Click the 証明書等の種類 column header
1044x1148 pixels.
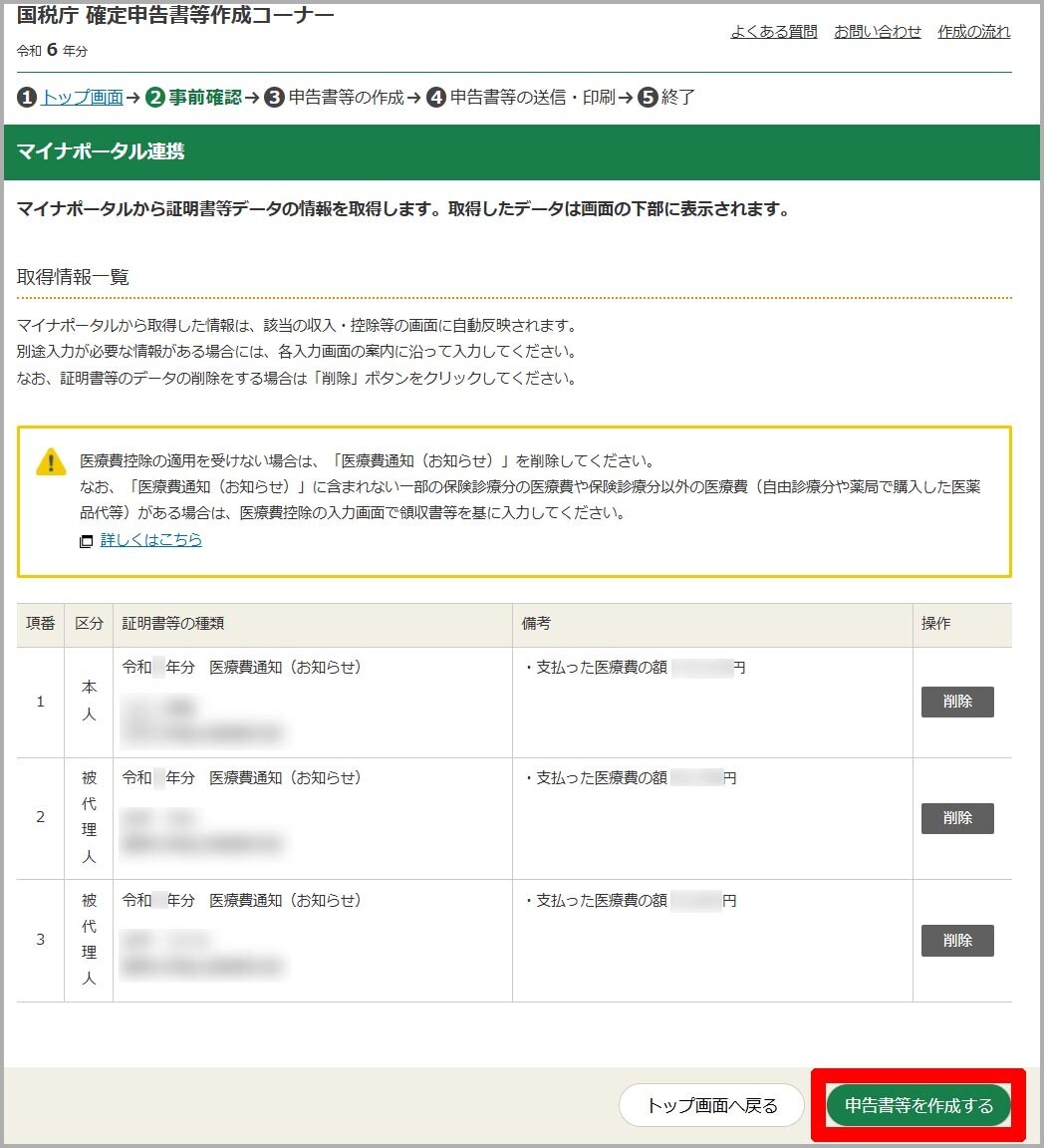[313, 623]
